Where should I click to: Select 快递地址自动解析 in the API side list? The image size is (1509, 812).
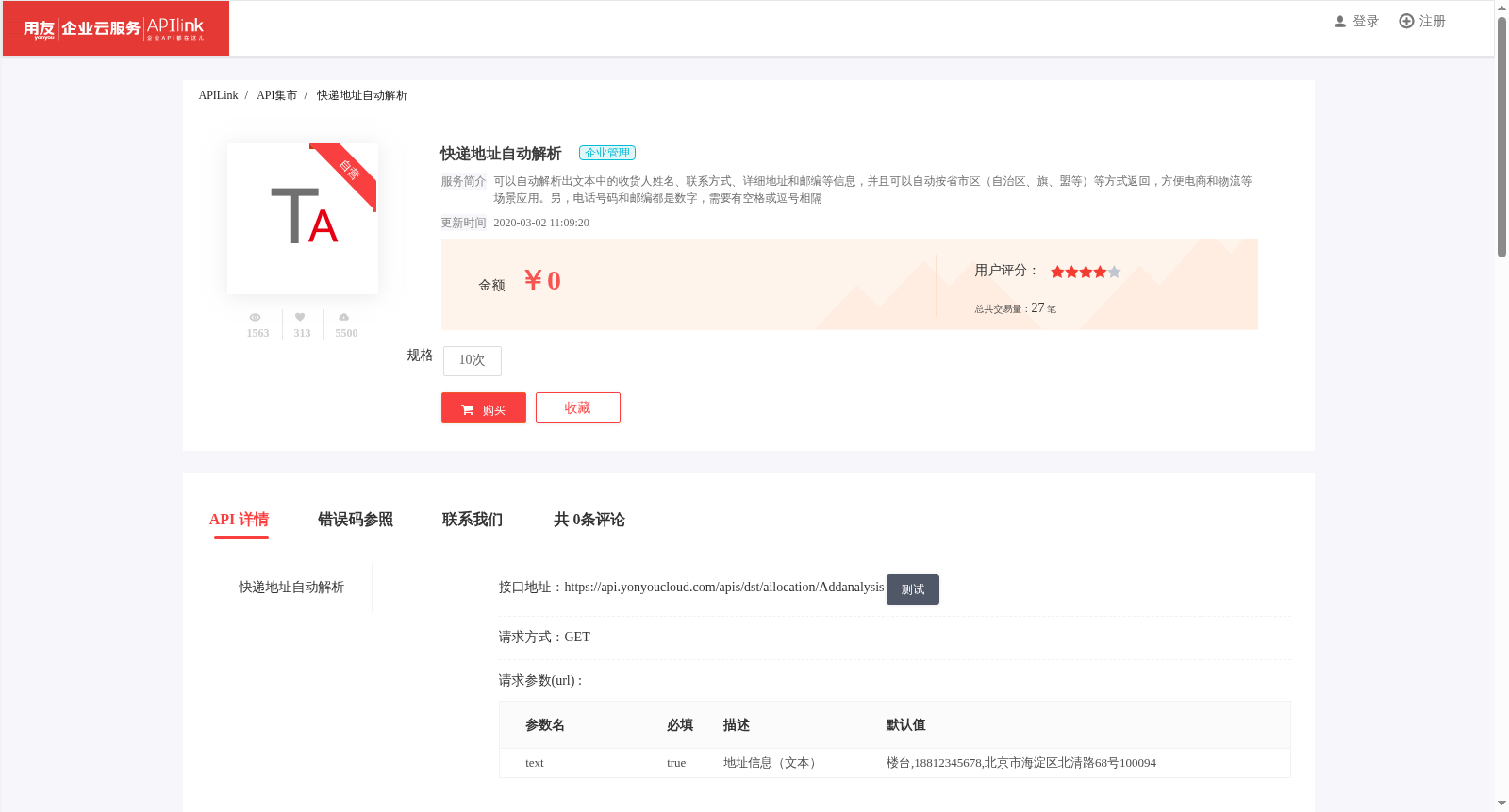[x=291, y=588]
